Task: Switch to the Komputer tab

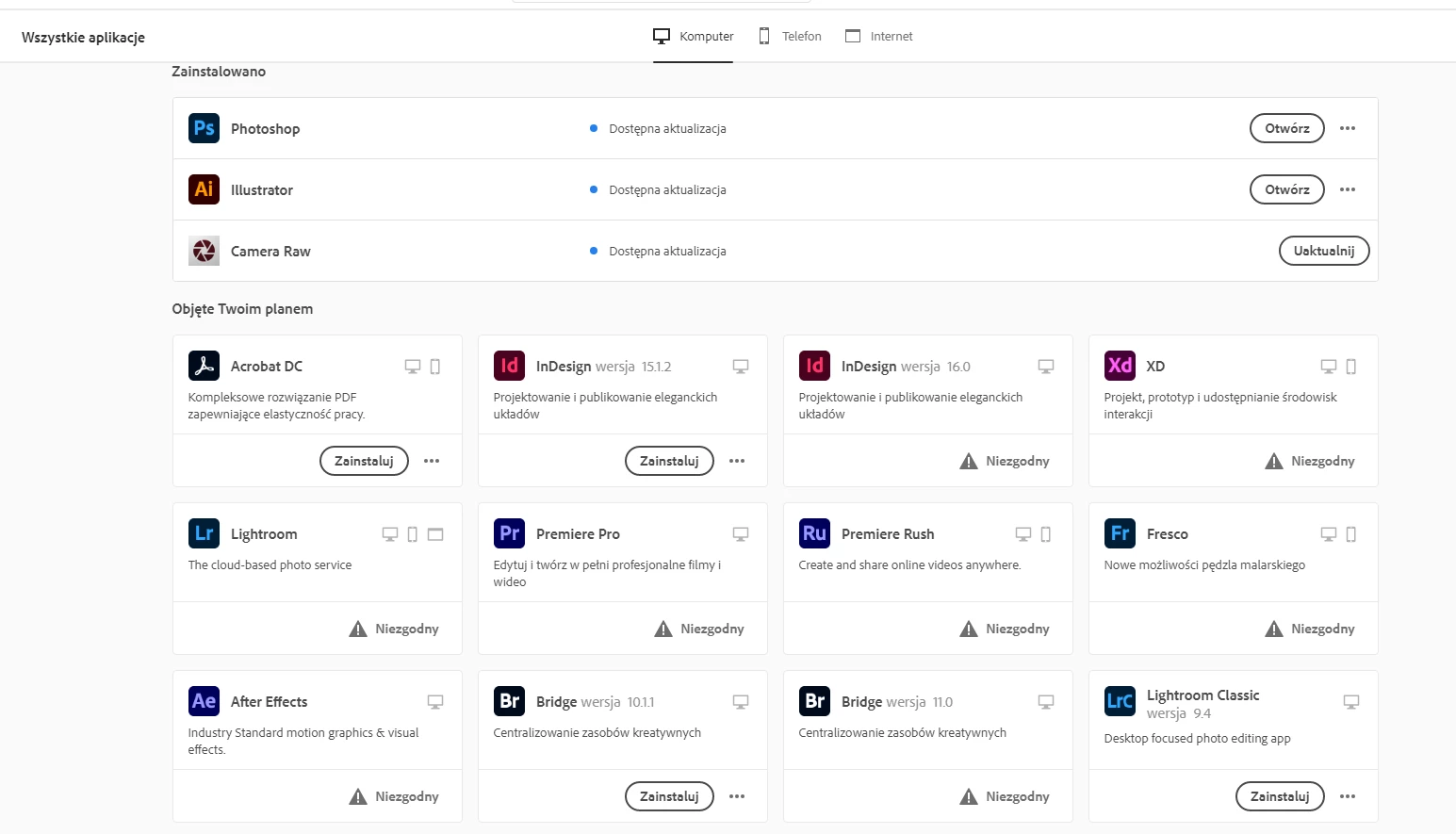Action: coord(693,37)
